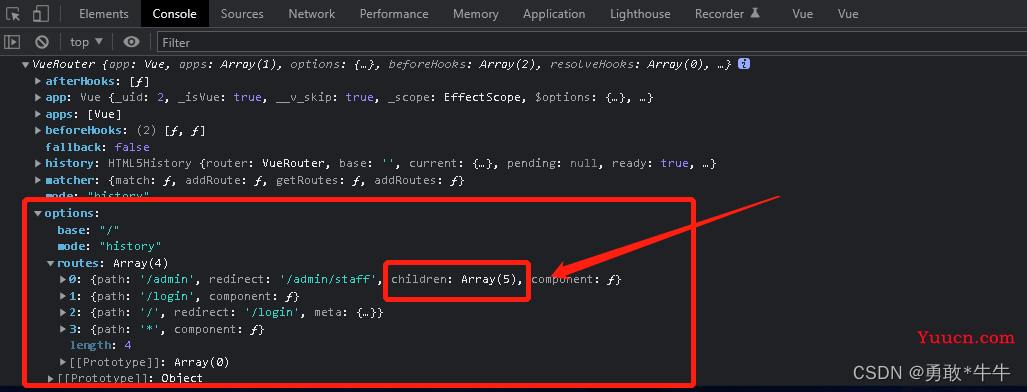
Task: Collapse the options property
Action: pyautogui.click(x=38, y=214)
